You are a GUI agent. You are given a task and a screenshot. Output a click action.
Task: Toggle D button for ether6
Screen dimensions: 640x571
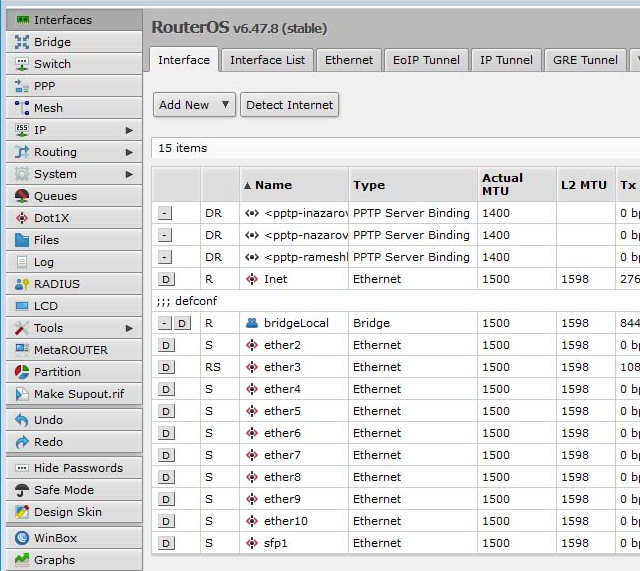(166, 434)
